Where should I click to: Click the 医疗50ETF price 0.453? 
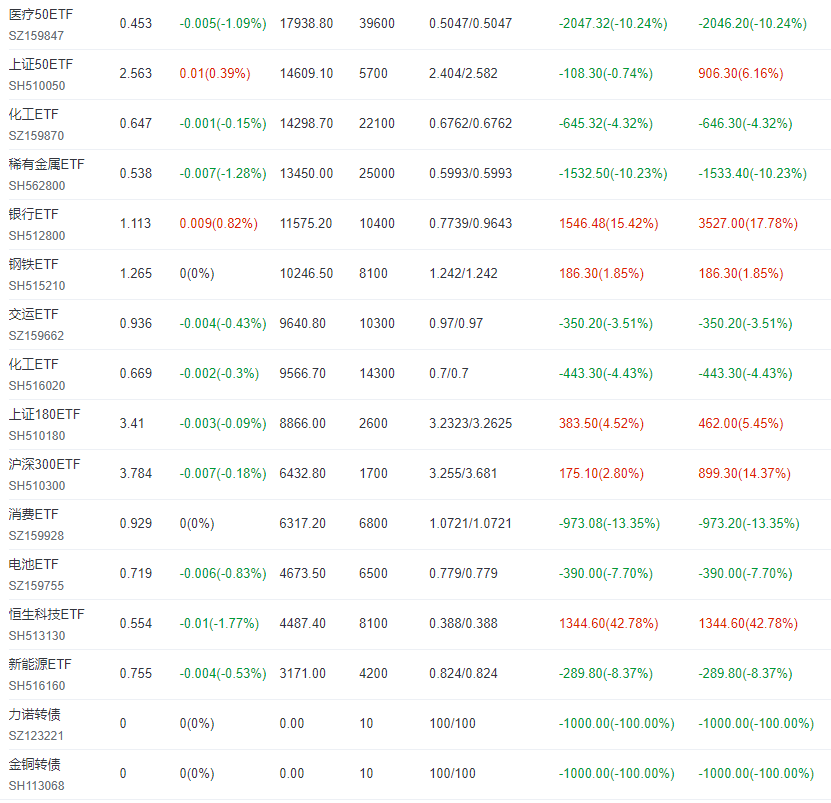[x=136, y=23]
